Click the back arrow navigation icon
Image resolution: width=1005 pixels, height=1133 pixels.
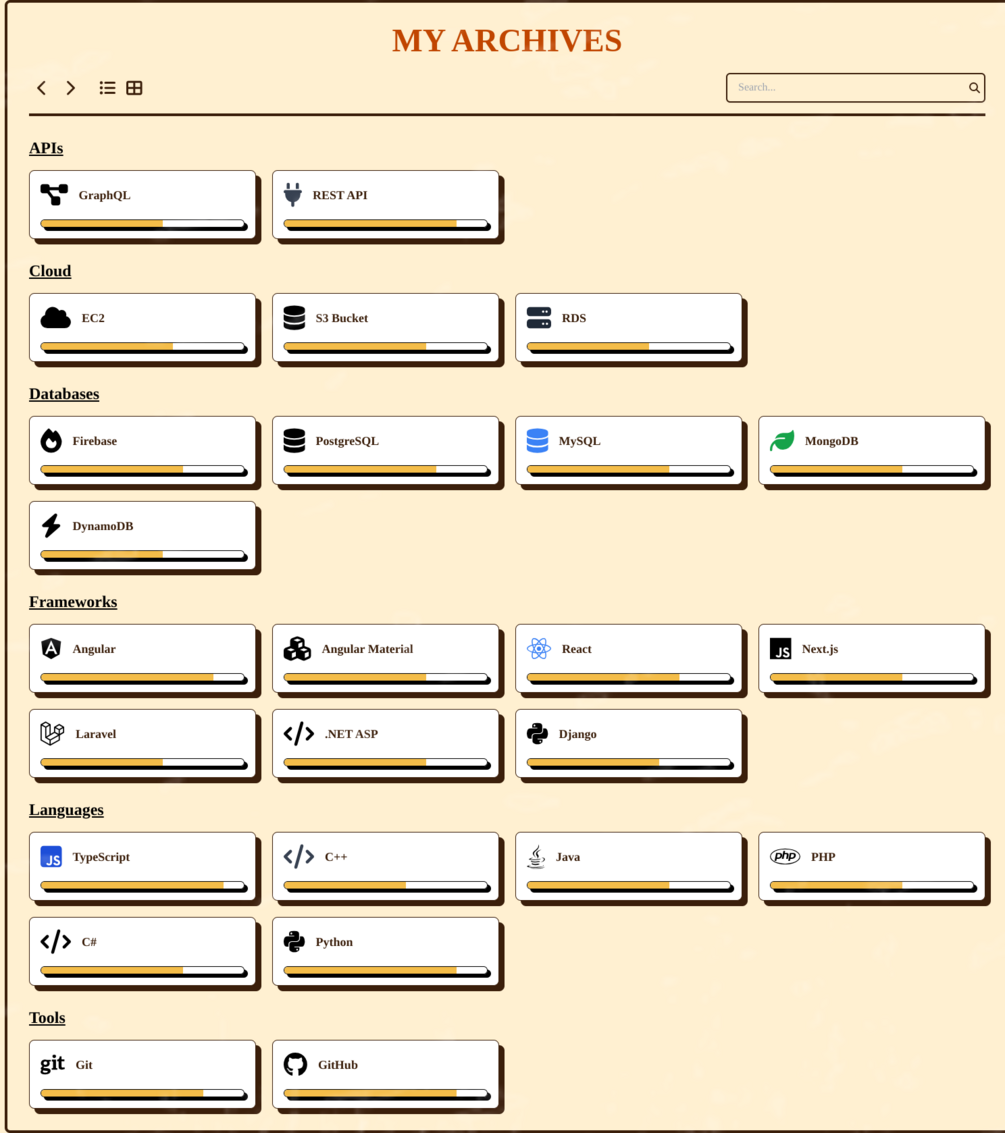(x=41, y=88)
